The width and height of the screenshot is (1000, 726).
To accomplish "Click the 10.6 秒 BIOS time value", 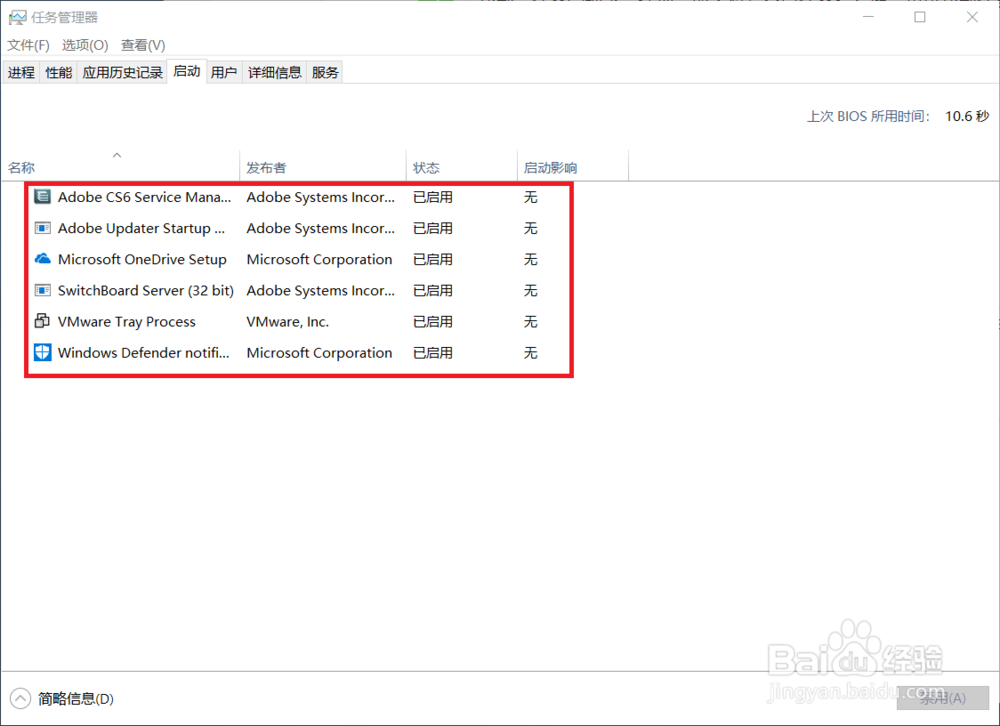I will [967, 116].
